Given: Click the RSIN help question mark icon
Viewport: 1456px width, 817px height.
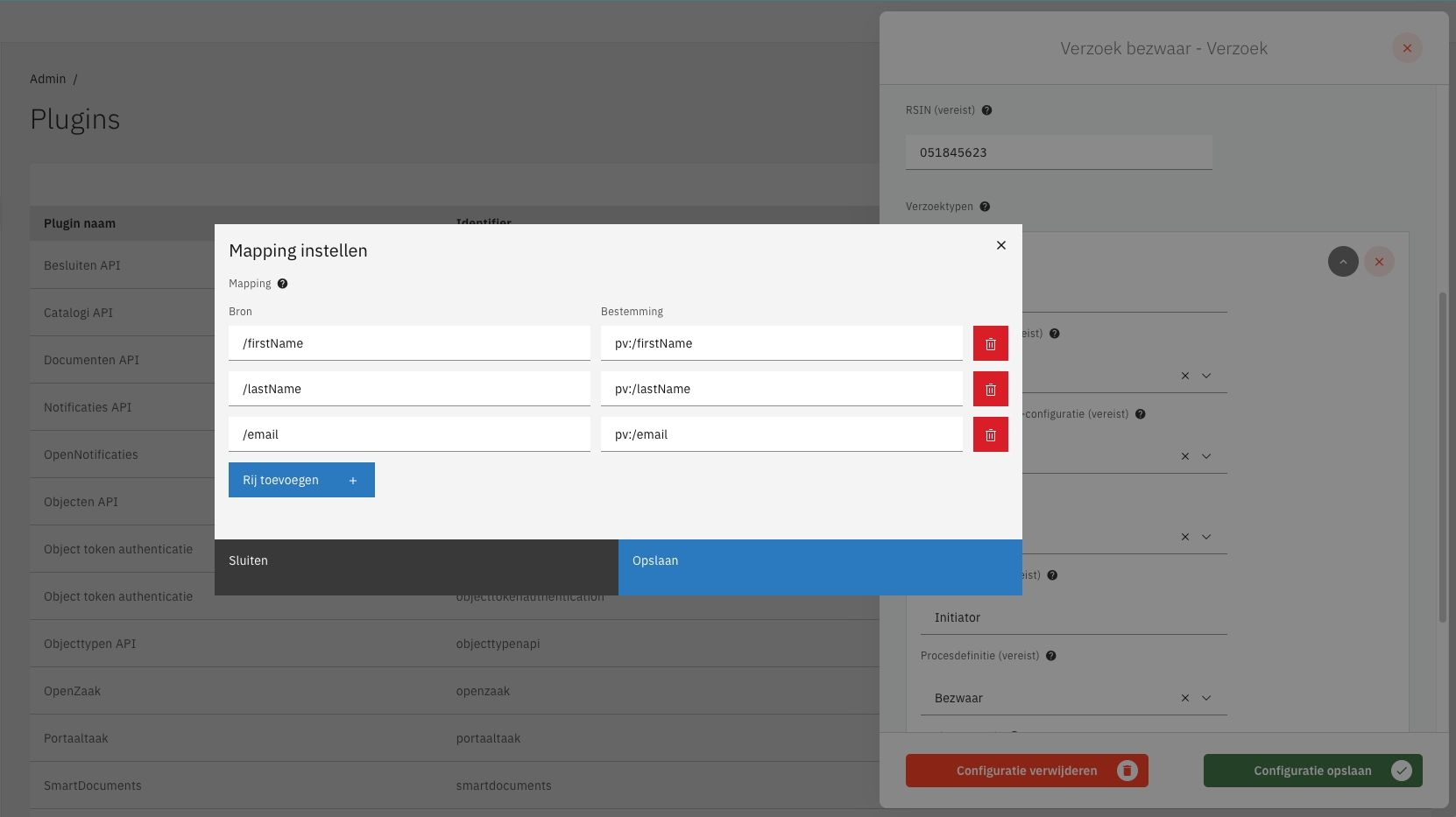Looking at the screenshot, I should click(986, 110).
